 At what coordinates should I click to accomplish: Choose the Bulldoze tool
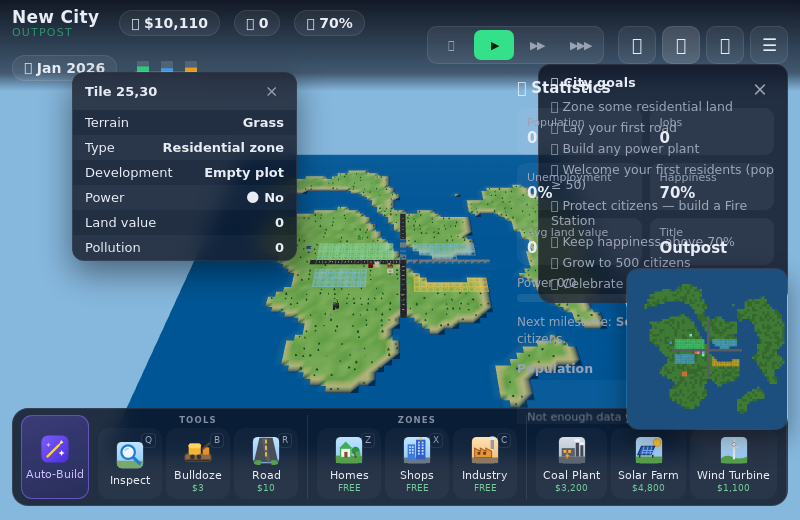point(198,463)
